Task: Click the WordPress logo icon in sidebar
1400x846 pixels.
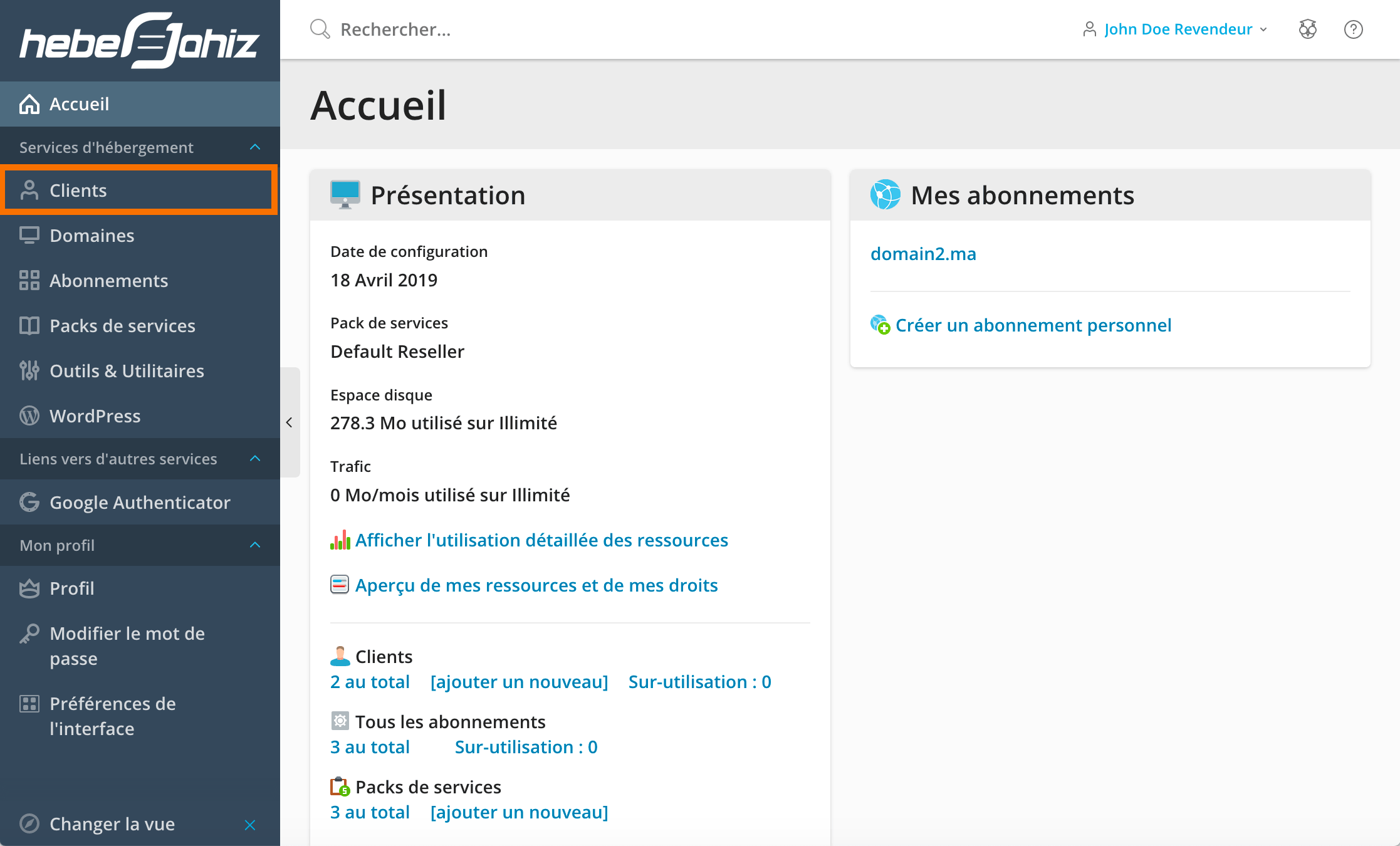Action: point(29,416)
